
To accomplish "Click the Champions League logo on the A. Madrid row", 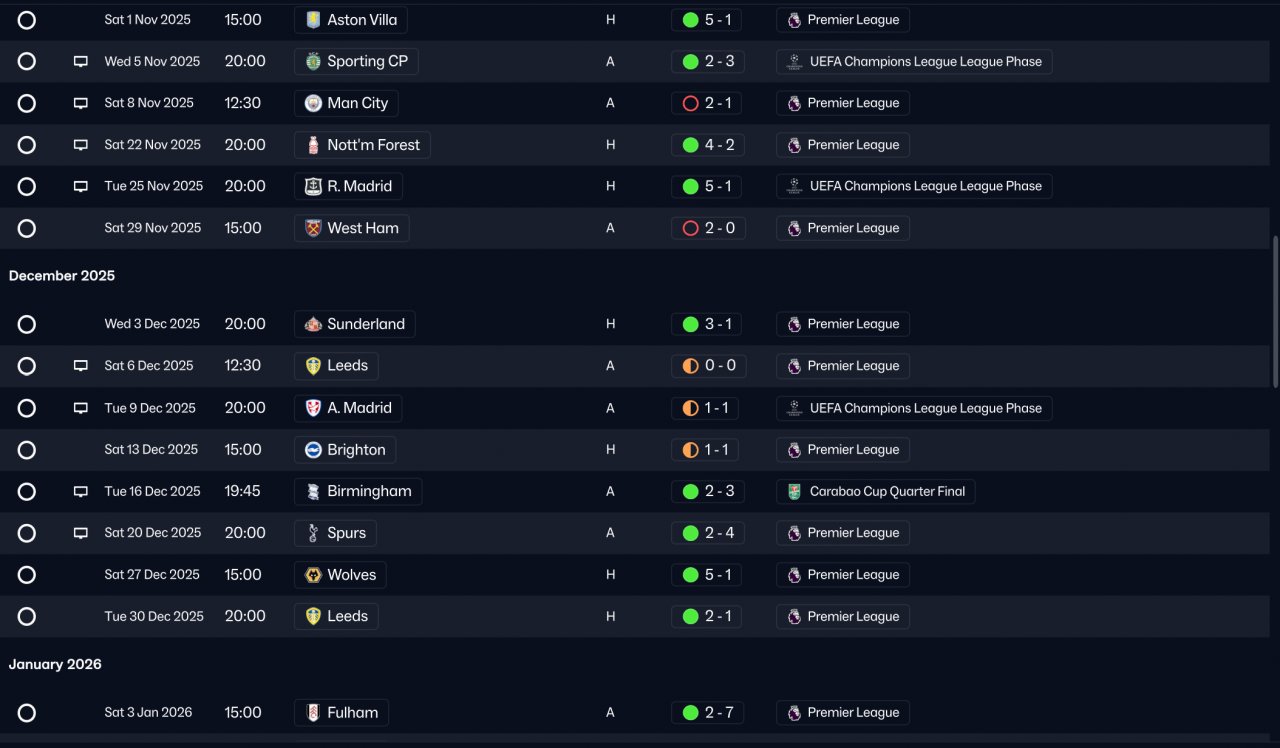I will 794,408.
